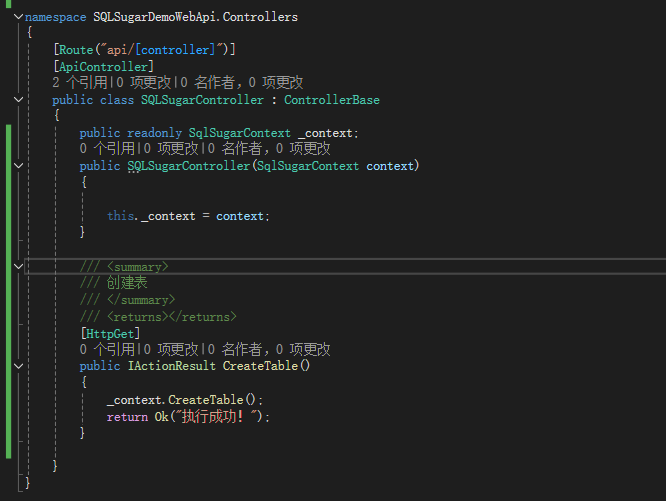Open CodeLens references above SQLSugarController class

coord(80,82)
